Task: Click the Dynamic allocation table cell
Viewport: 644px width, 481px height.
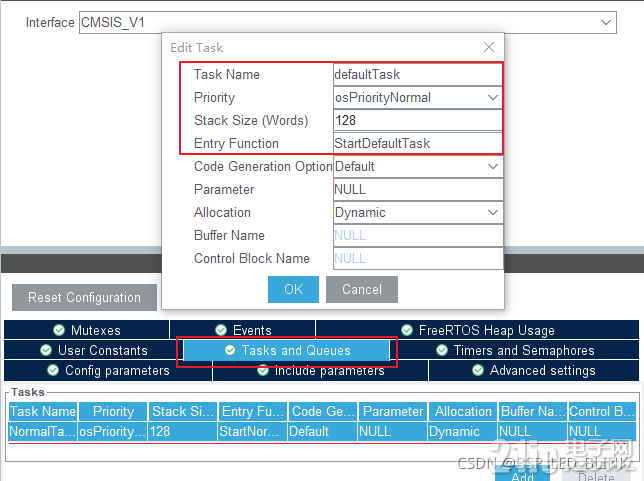Action: coord(463,431)
